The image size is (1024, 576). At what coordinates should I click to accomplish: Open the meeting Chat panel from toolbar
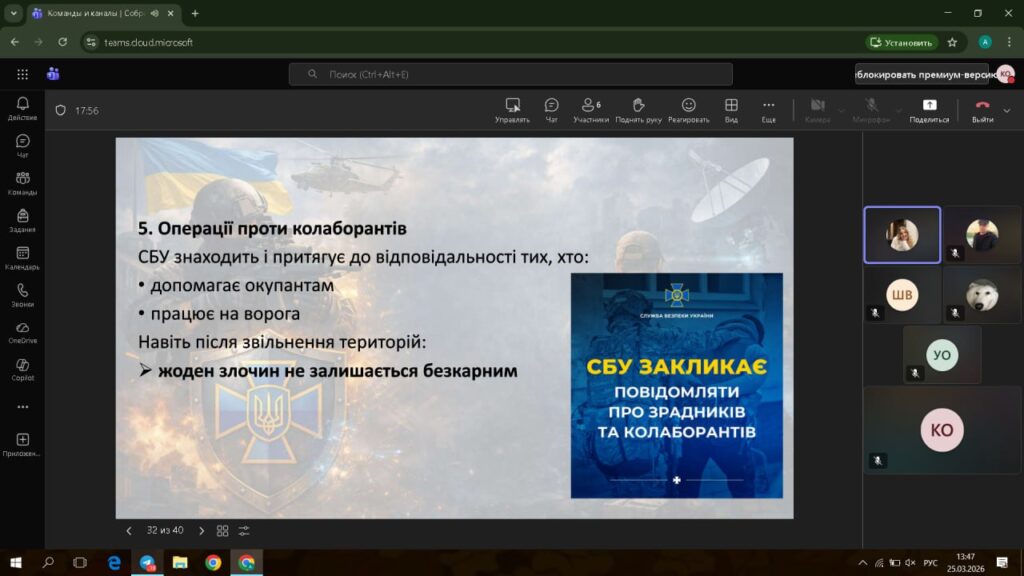(x=551, y=109)
